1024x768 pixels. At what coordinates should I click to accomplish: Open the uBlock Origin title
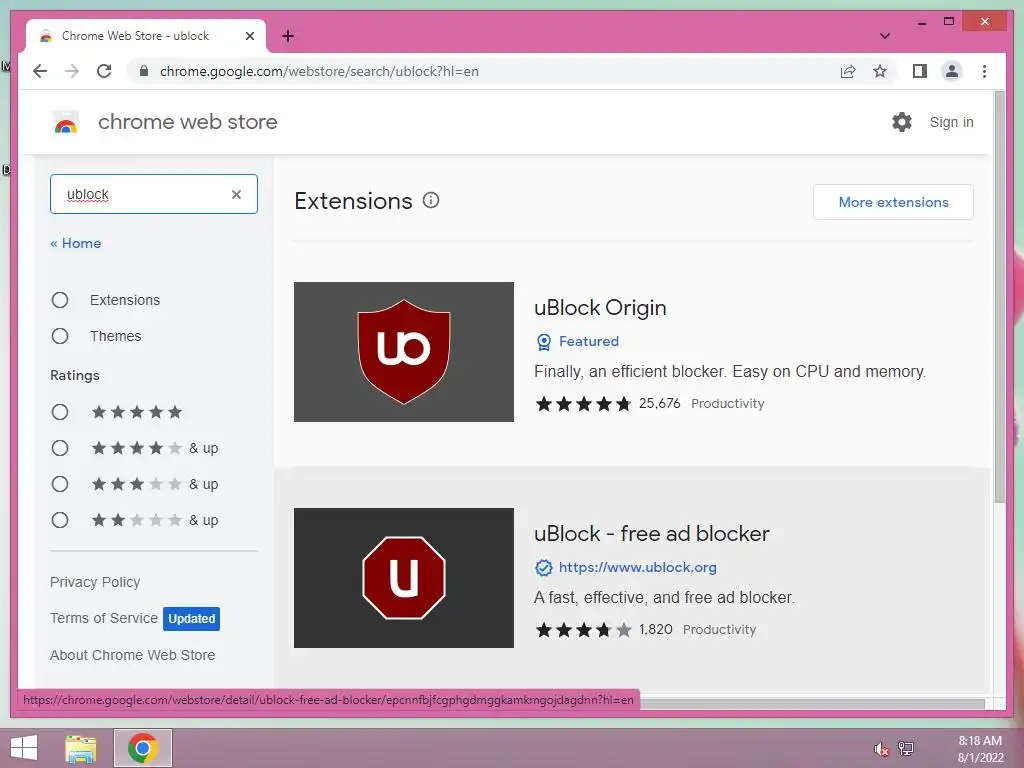pyautogui.click(x=600, y=308)
